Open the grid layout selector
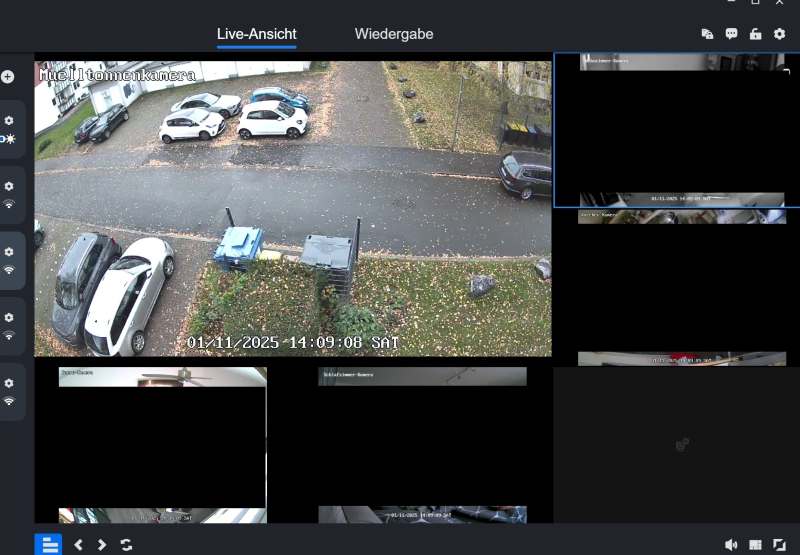800x555 pixels. click(755, 545)
